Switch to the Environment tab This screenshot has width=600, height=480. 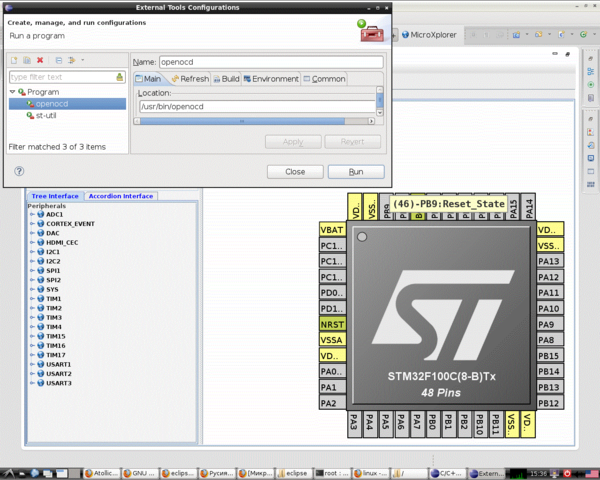click(271, 79)
